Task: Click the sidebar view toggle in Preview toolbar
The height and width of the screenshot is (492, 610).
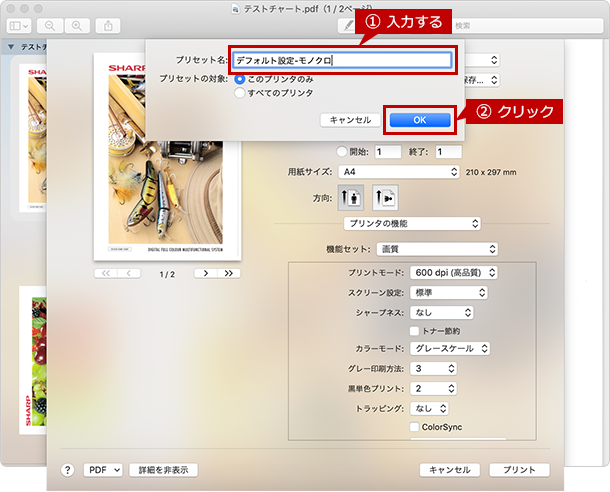Action: 19,26
